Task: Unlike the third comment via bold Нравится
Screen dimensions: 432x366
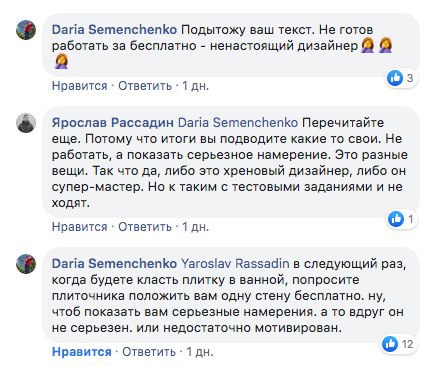Action: point(82,352)
